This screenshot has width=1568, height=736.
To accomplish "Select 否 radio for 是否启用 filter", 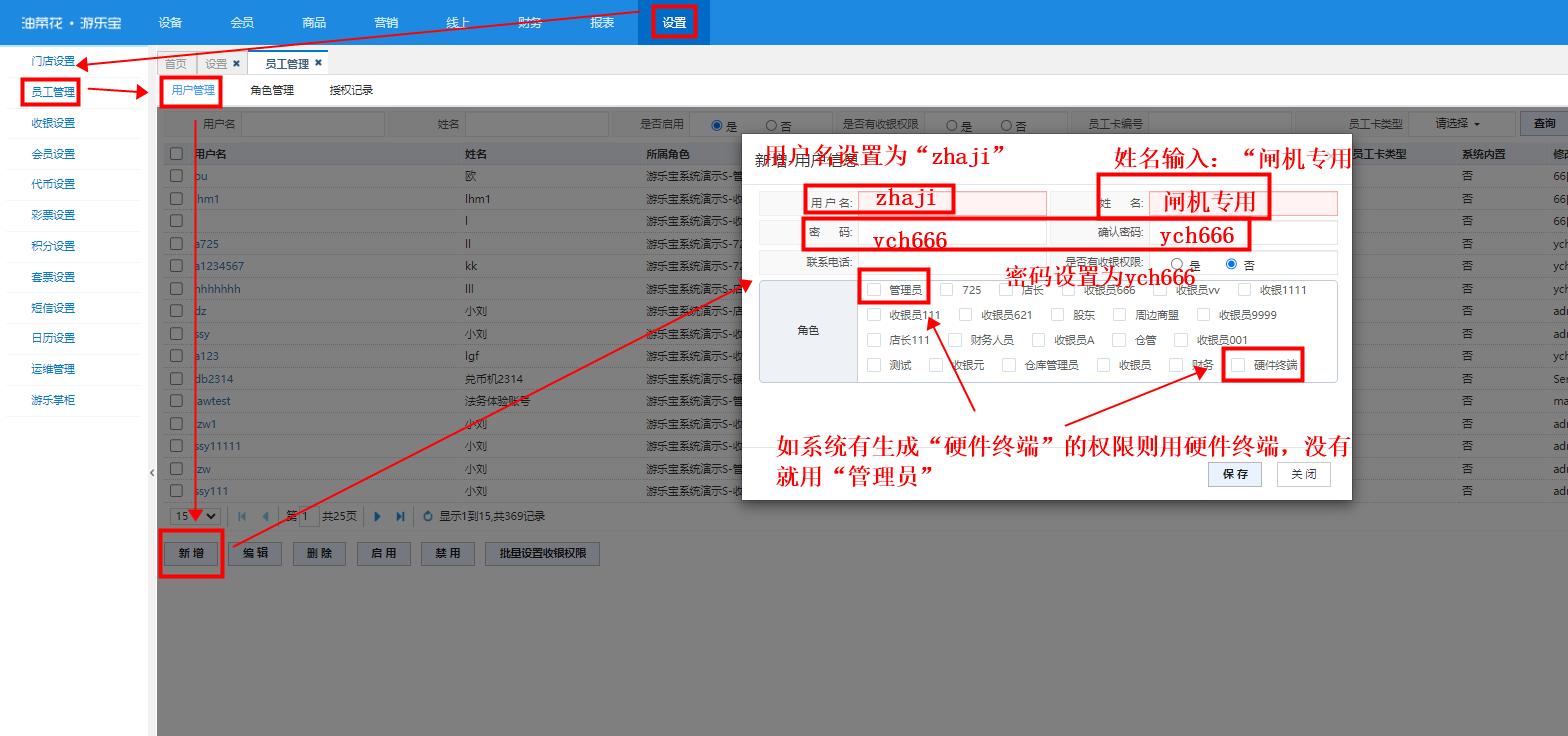I will pyautogui.click(x=771, y=126).
